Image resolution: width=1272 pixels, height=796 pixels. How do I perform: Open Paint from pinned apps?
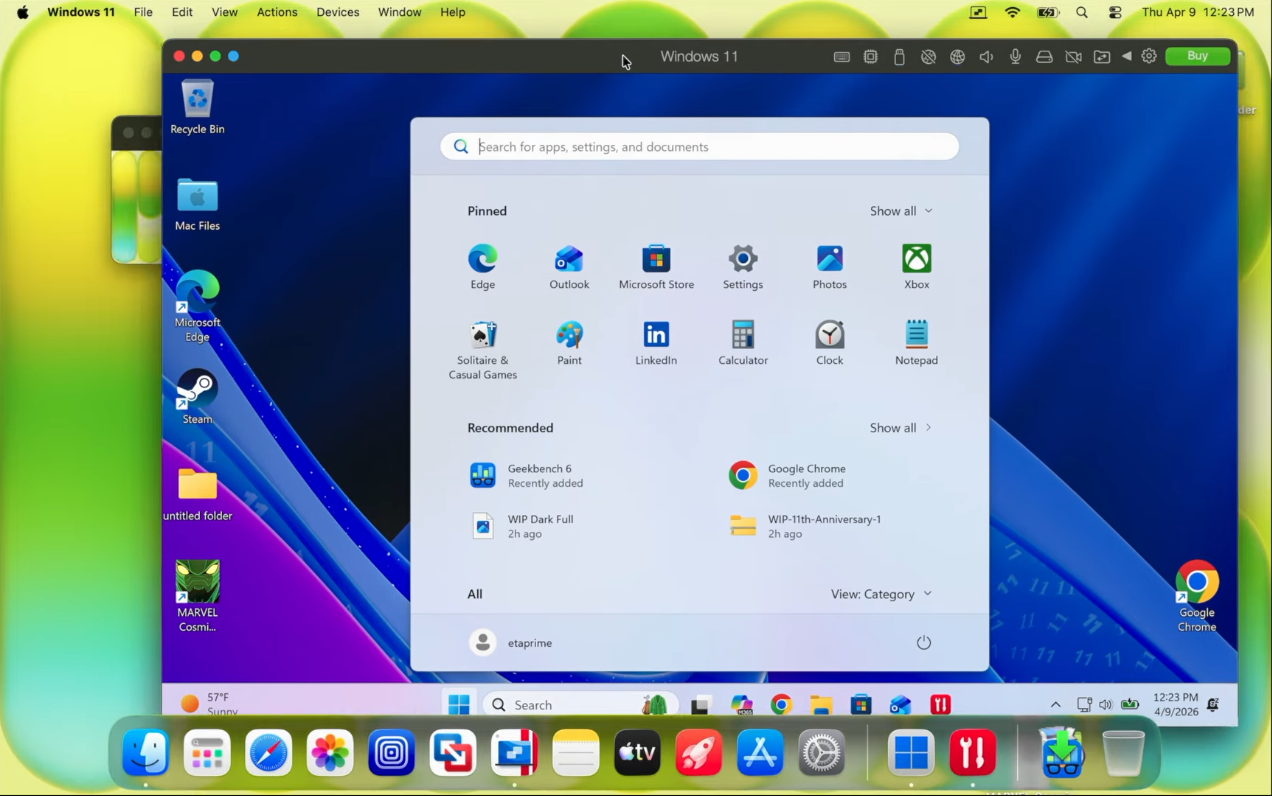[x=569, y=343]
